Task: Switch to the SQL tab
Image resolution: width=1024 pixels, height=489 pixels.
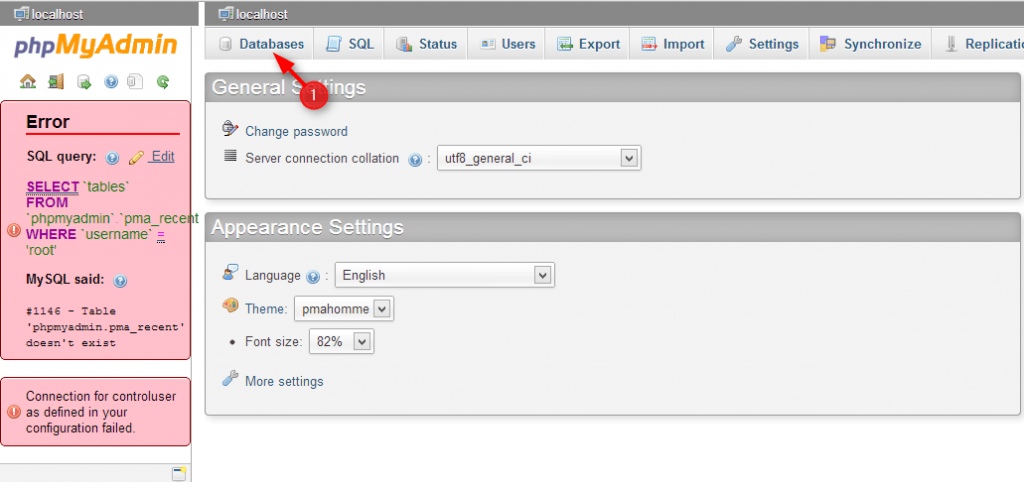Action: (349, 44)
